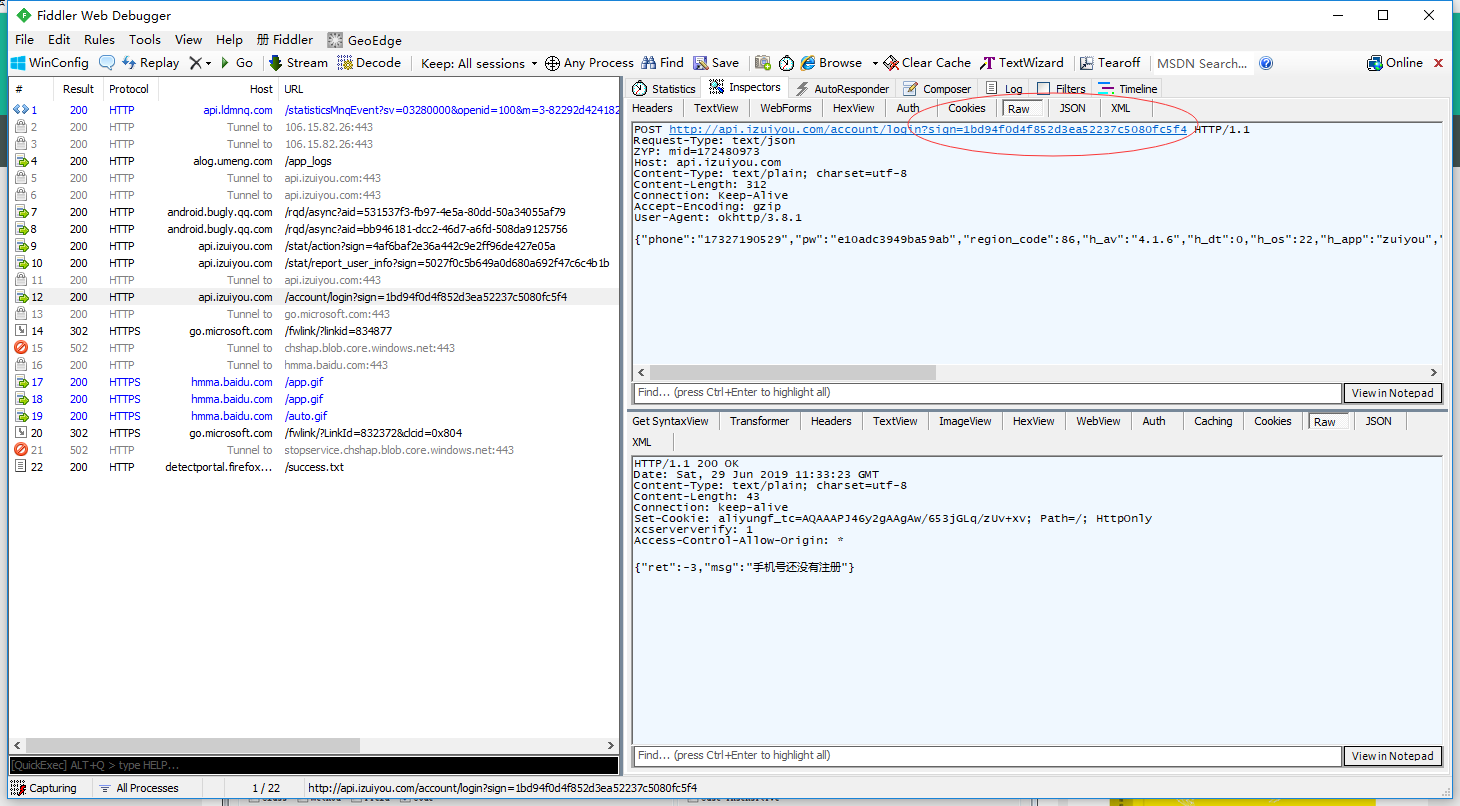Open the Timeline tab

(1127, 89)
